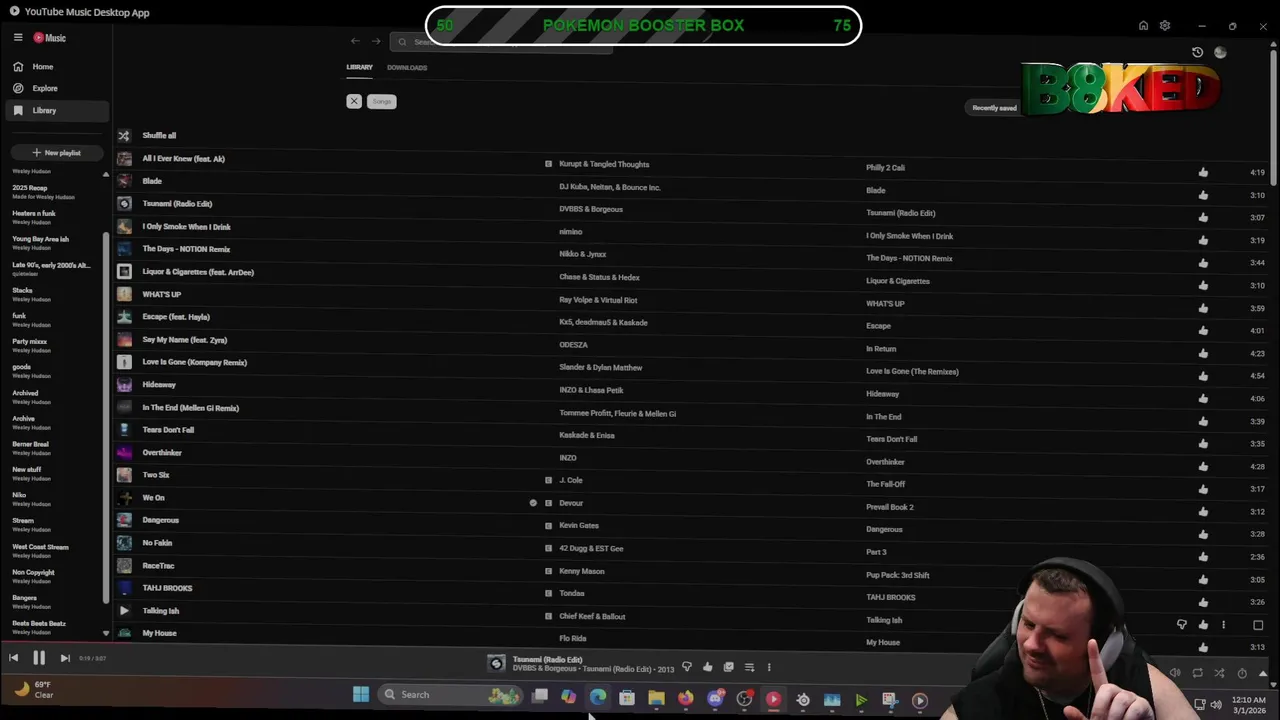Open the now playing album thumbnail
This screenshot has width=1280, height=720.
(496, 663)
